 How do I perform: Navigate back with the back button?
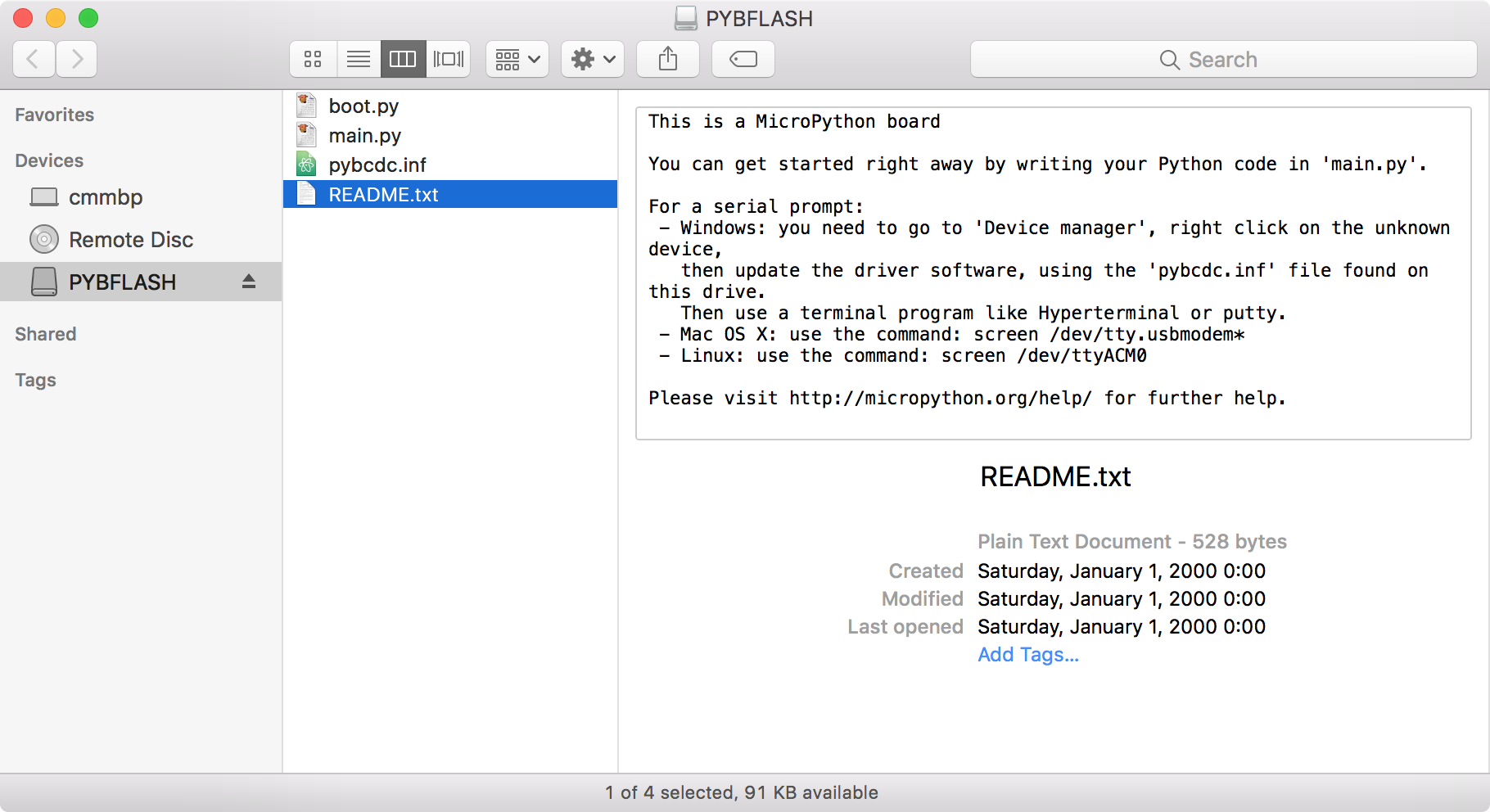point(33,58)
